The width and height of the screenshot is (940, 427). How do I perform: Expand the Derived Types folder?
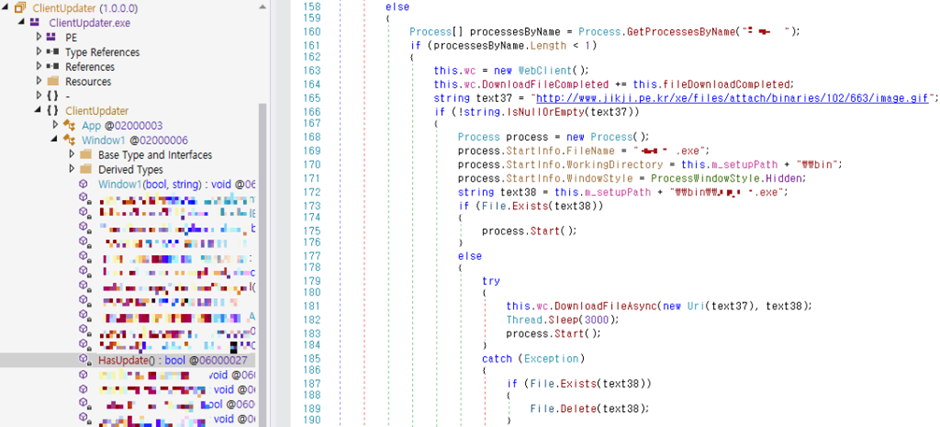[73, 169]
